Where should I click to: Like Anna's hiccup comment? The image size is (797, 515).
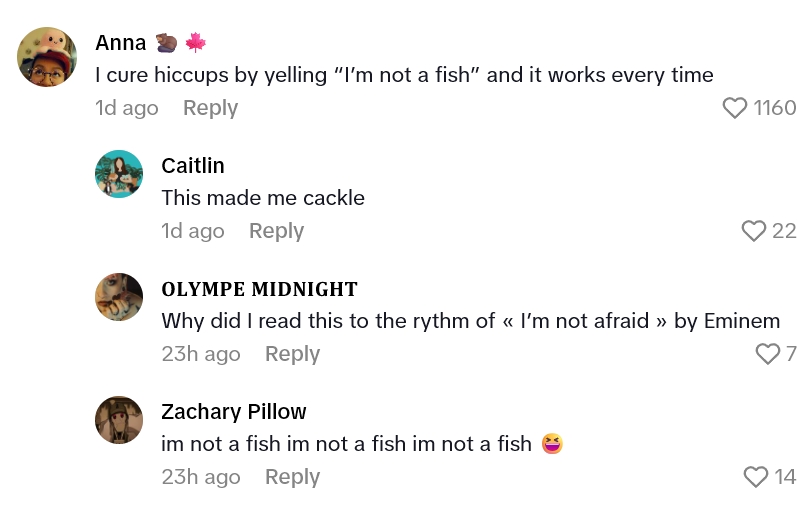(735, 108)
